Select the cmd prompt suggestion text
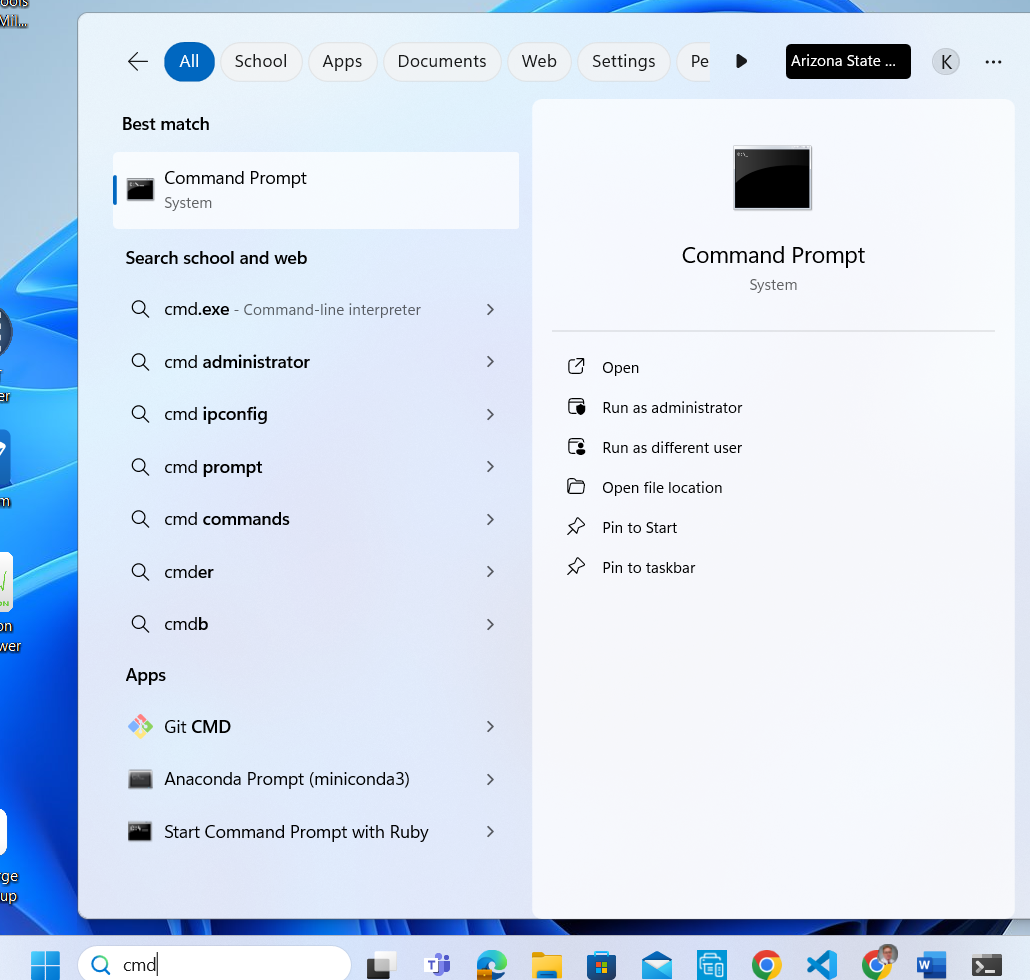Viewport: 1030px width, 980px height. pyautogui.click(x=213, y=467)
